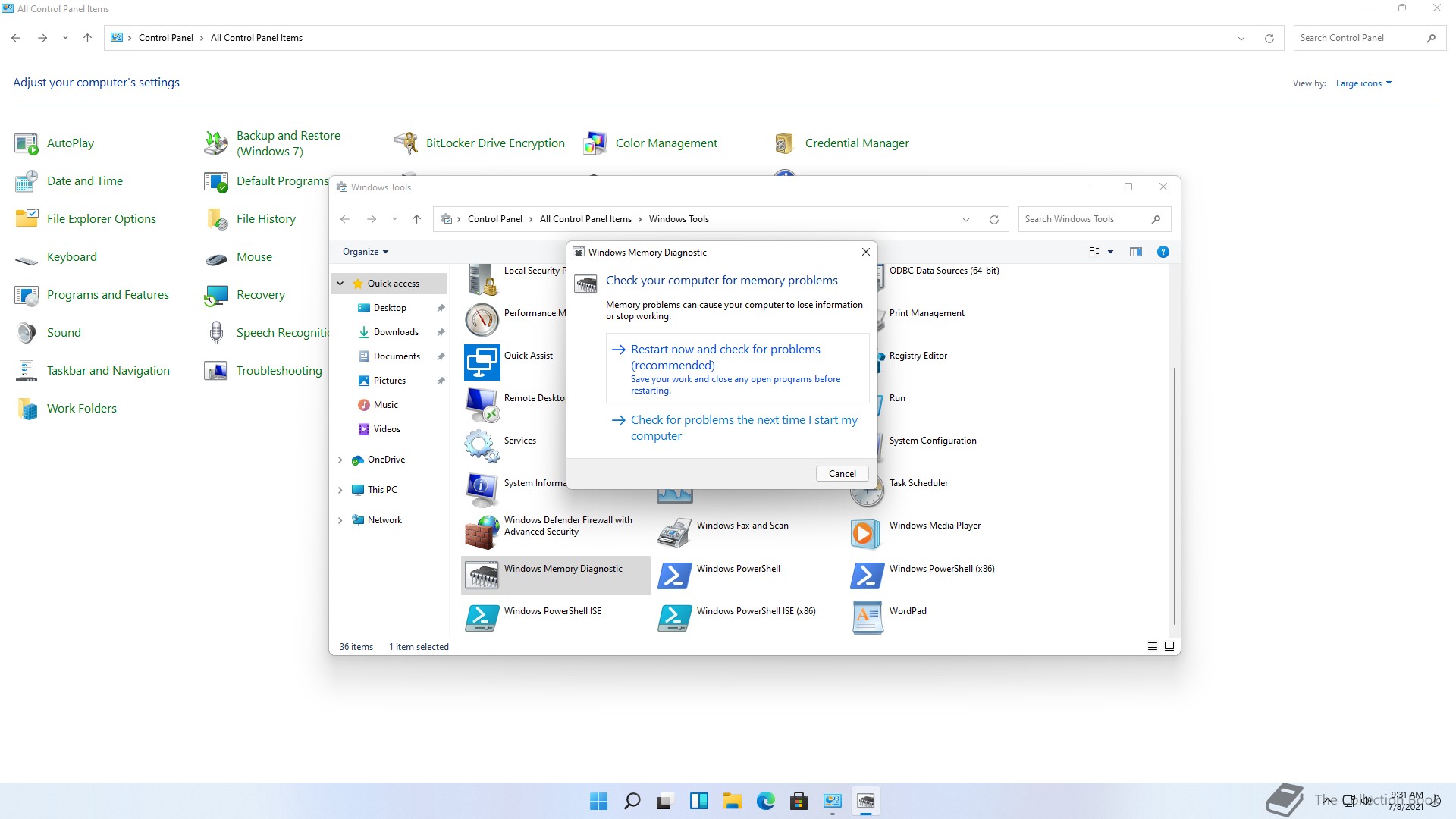
Task: Expand Network in navigation pane
Action: 340,520
